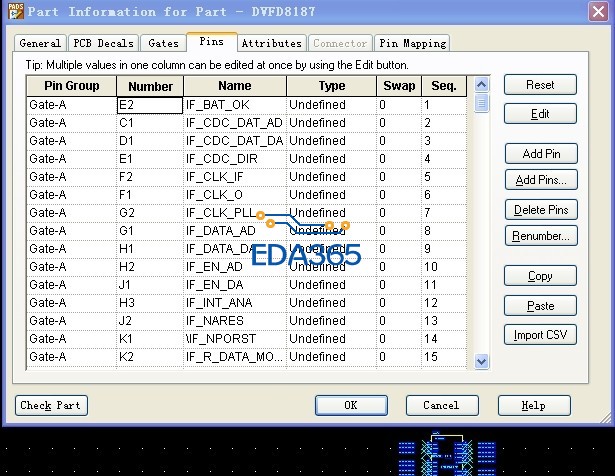Screen dimensions: 615x476
Task: Click the sequence cell showing 15
Action: tap(444, 357)
